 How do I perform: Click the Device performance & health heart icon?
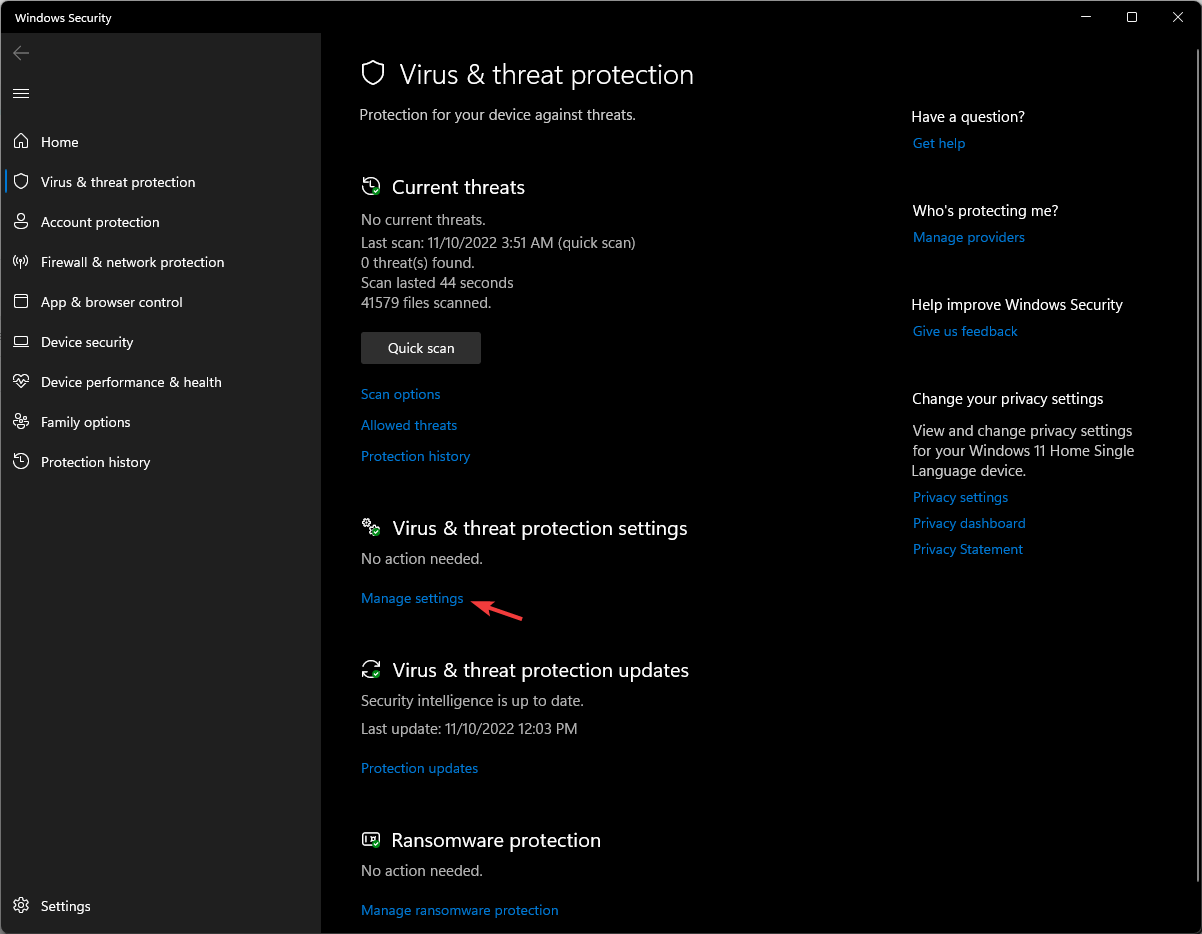tap(21, 382)
